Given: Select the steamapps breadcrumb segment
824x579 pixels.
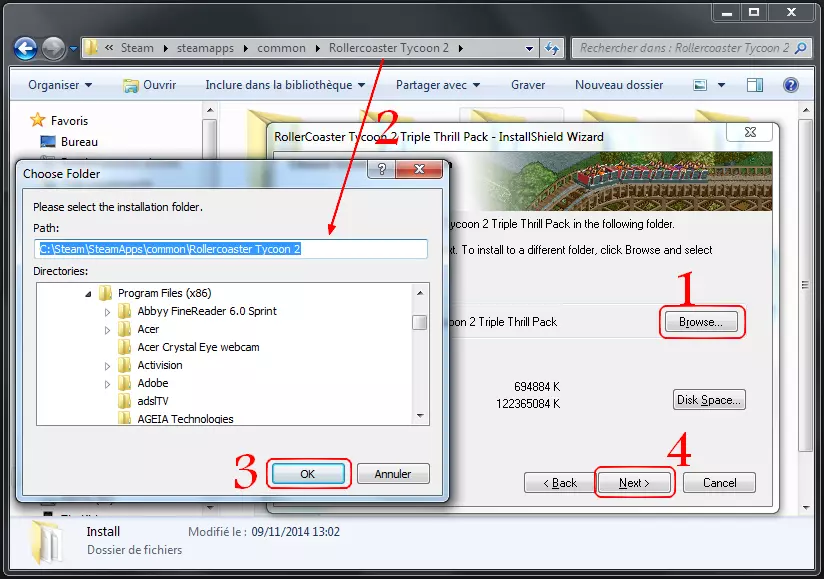Looking at the screenshot, I should click(x=205, y=48).
